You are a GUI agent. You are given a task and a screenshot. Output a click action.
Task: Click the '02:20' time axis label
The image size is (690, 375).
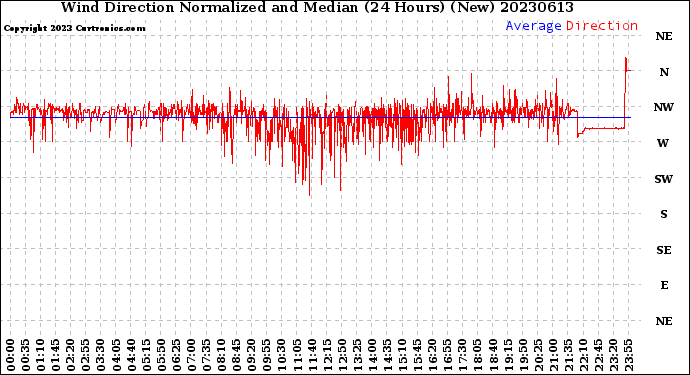tap(71, 355)
